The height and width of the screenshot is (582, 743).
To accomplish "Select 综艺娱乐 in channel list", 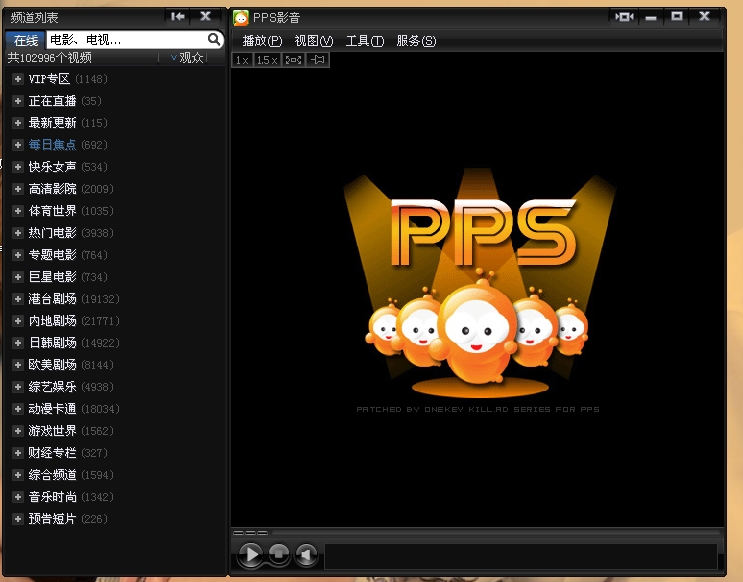I will [x=52, y=387].
